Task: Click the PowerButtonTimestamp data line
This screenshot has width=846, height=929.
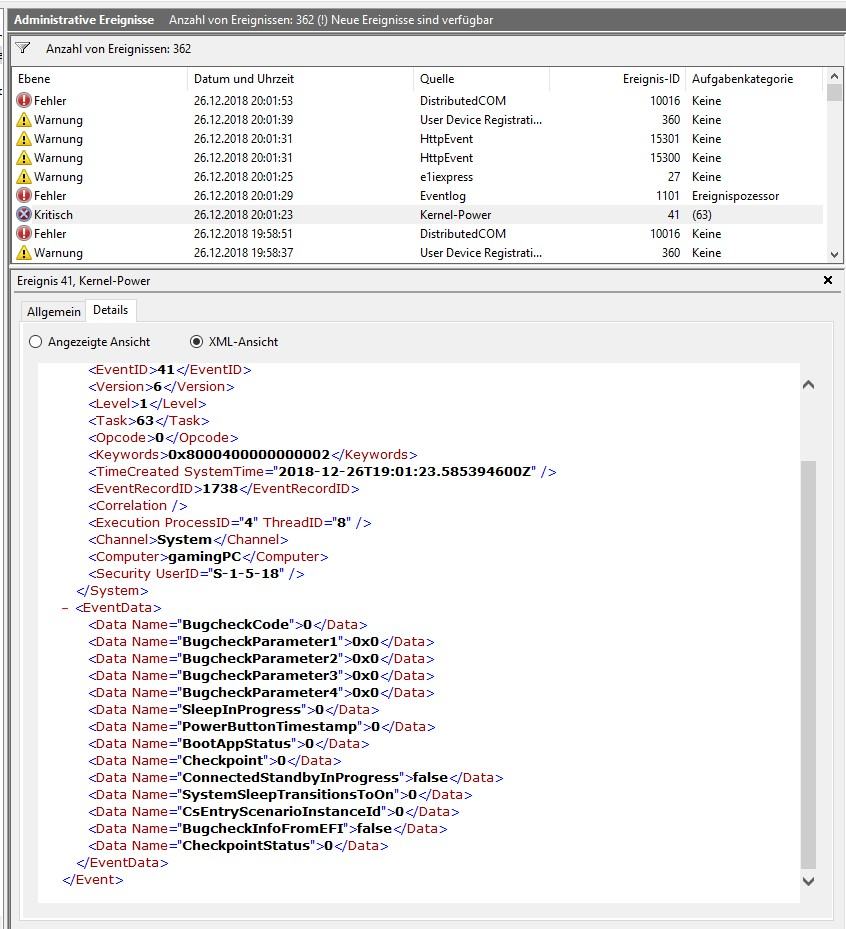Action: 261,726
